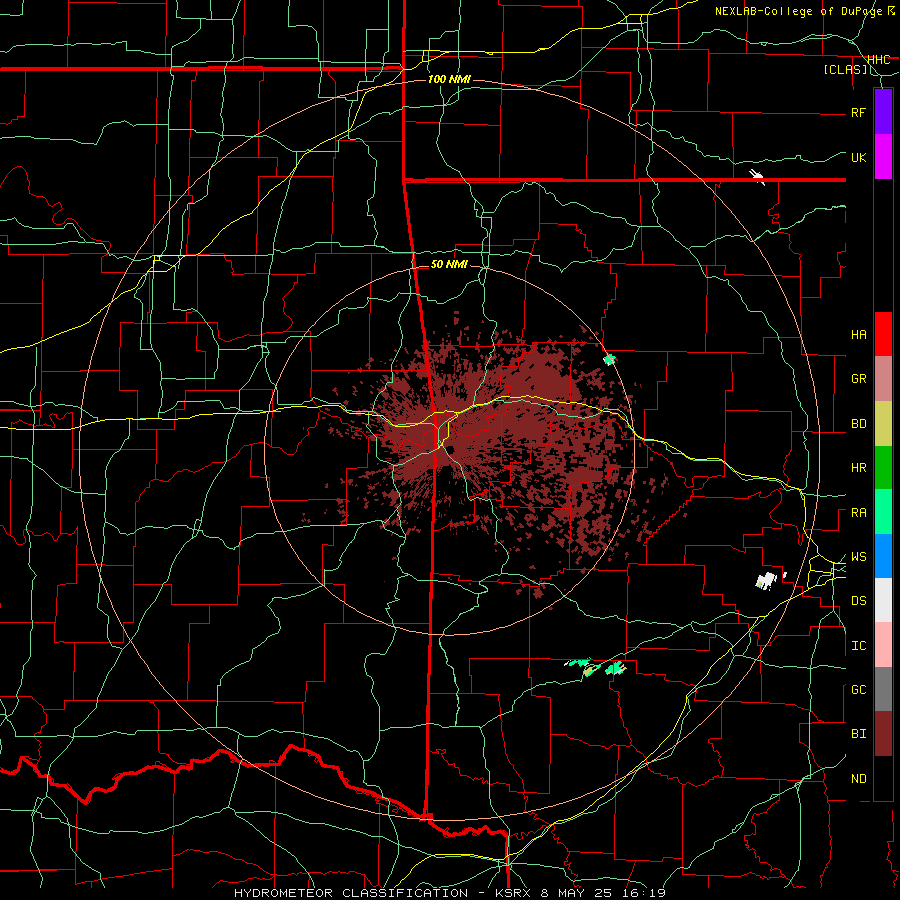Click the 100 NMI range ring label
This screenshot has height=900, width=900.
(449, 79)
